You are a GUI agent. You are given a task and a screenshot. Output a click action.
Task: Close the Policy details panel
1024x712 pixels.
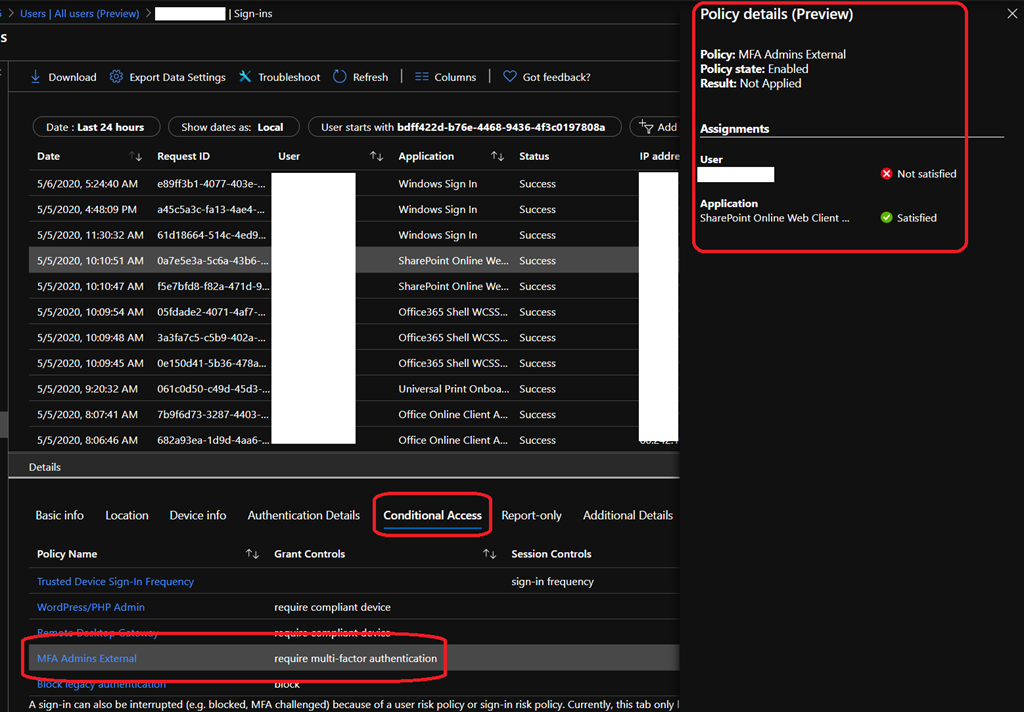click(1012, 14)
